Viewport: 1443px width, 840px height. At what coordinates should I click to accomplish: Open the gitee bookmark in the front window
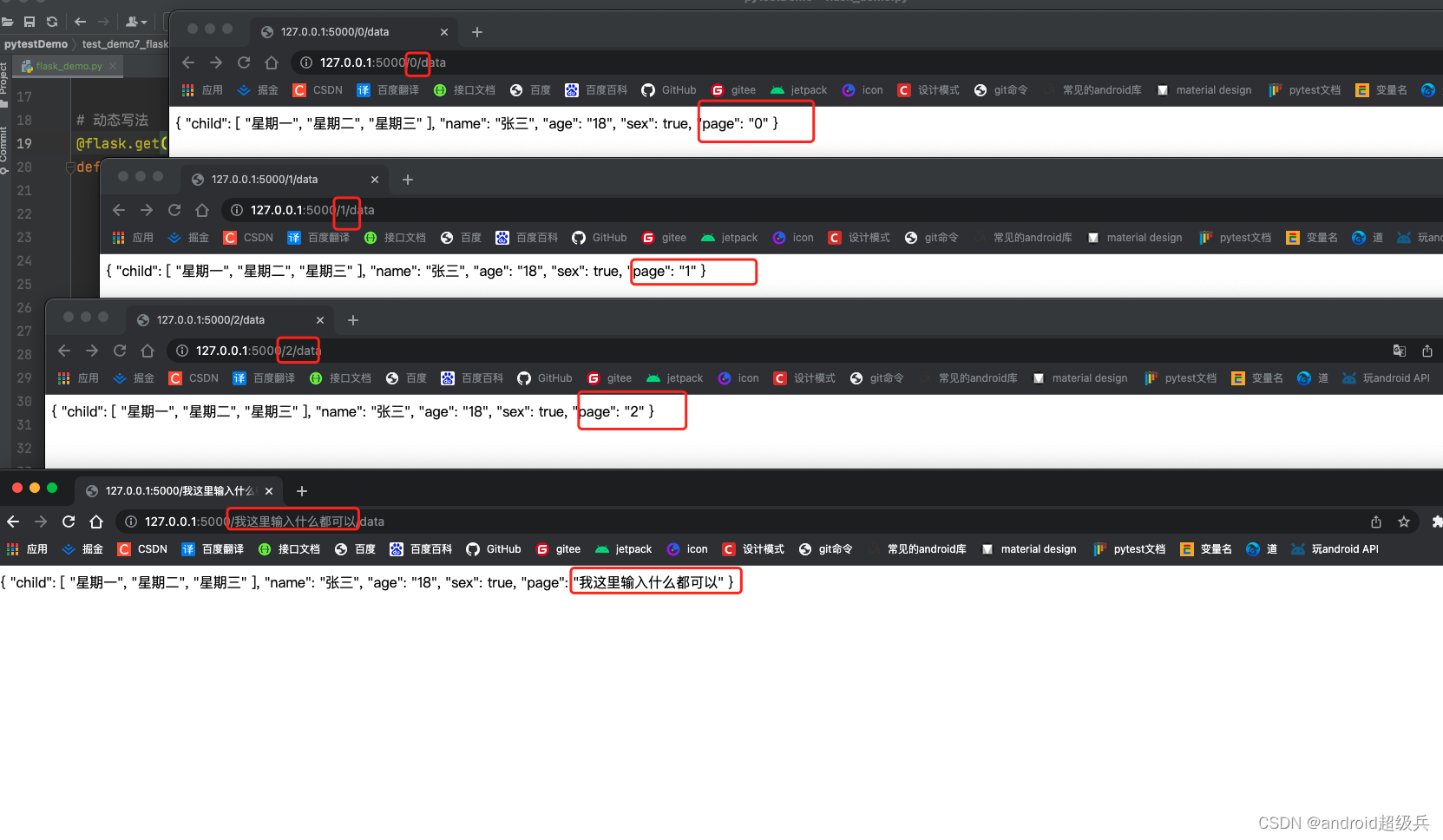[558, 549]
